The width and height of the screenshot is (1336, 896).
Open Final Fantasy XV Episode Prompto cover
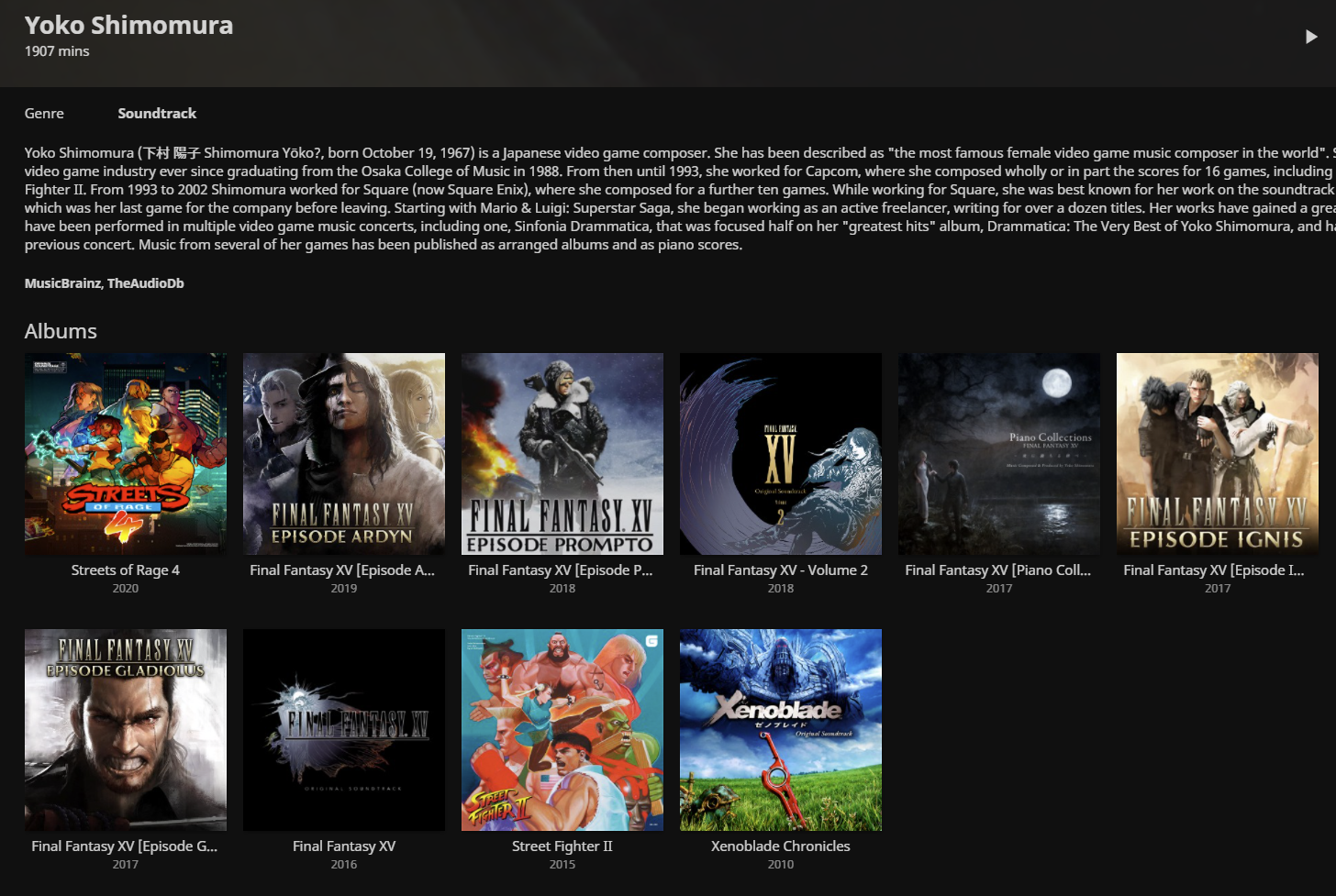tap(562, 454)
